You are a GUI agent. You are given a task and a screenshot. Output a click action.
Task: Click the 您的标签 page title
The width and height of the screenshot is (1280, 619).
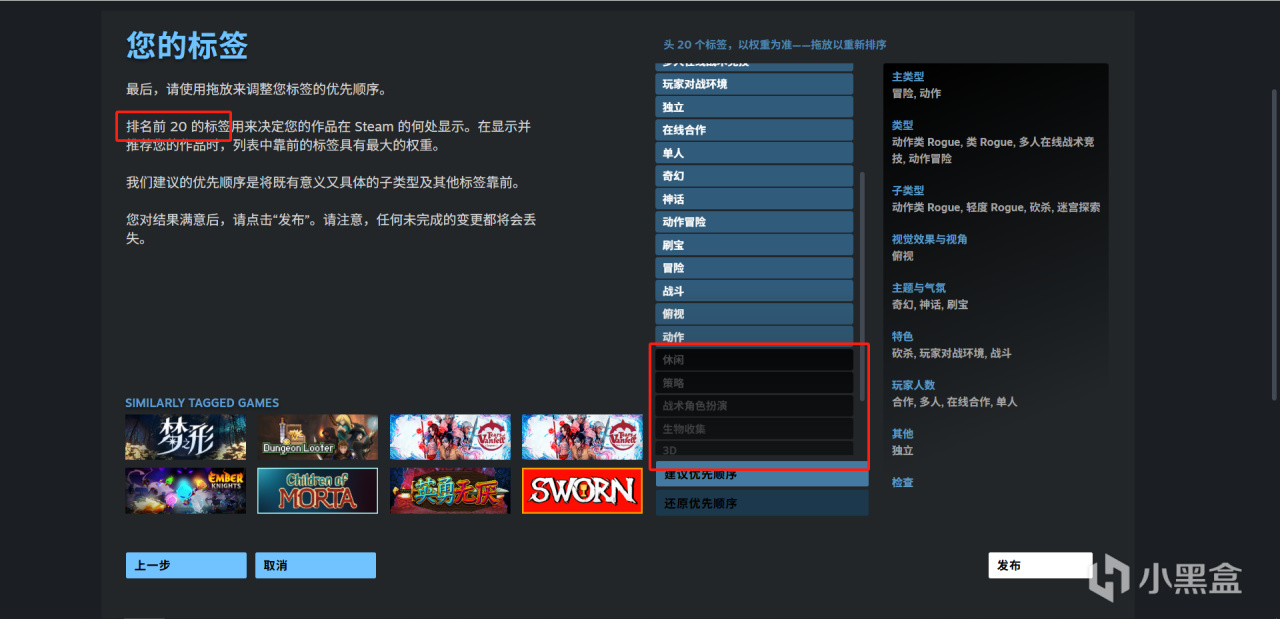pyautogui.click(x=187, y=45)
